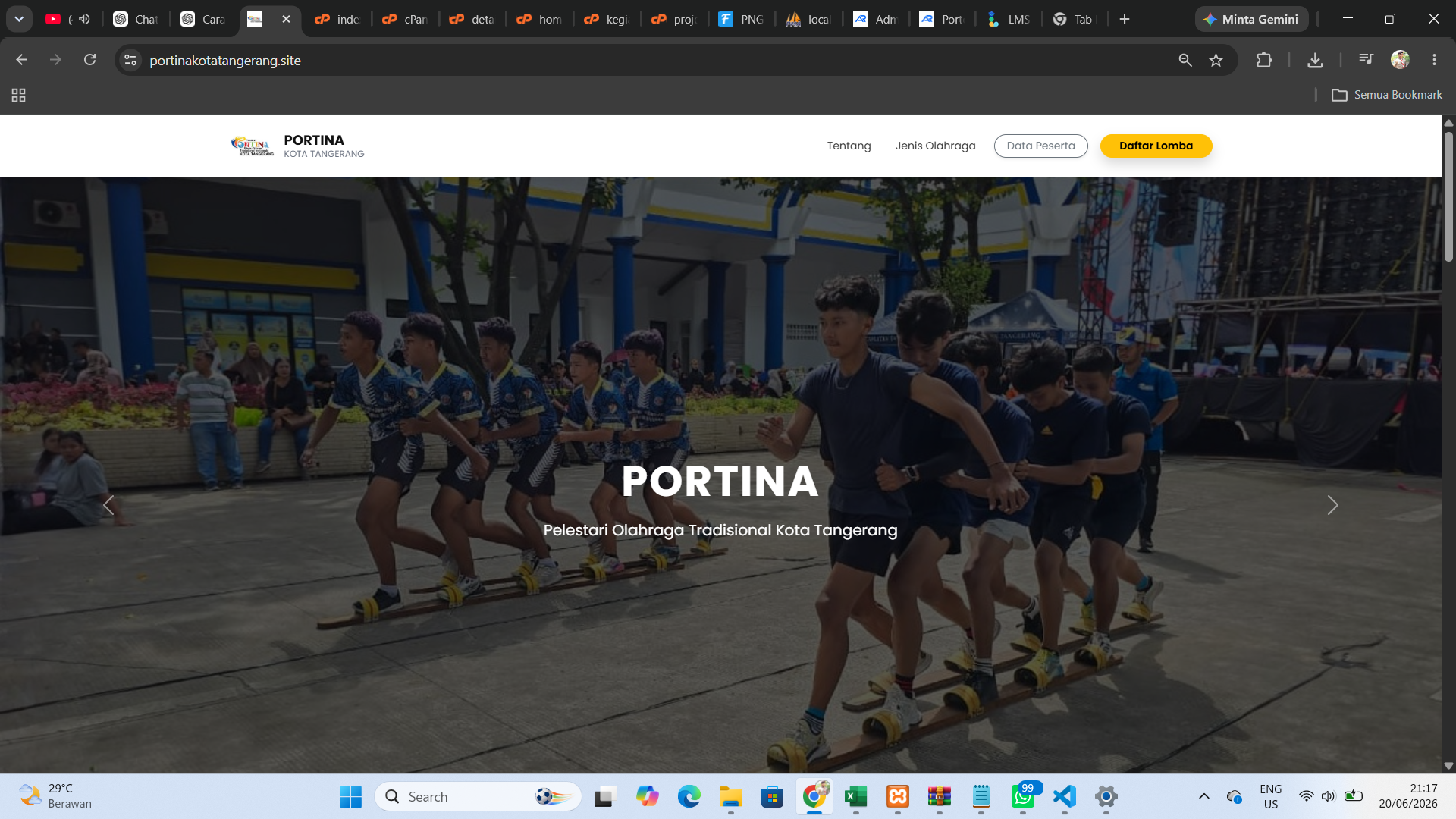Open Microsoft Store from taskbar
Screen dimensions: 1456x819
click(772, 796)
